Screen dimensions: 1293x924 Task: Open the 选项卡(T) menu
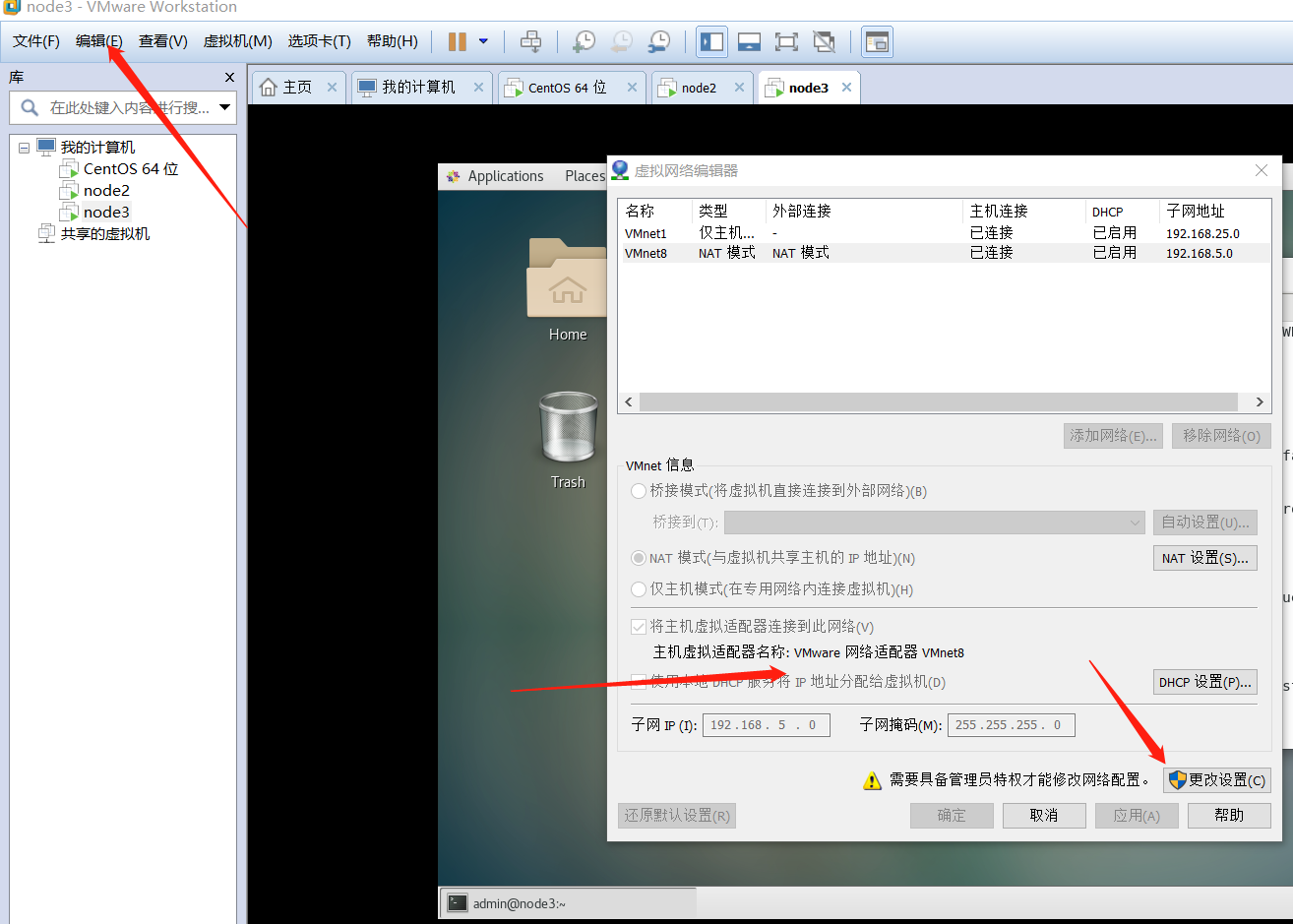pos(319,40)
